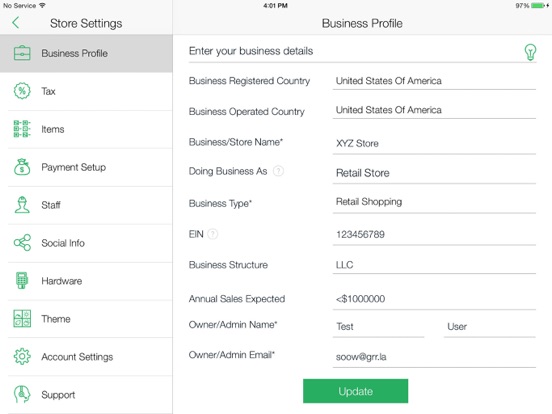The width and height of the screenshot is (552, 414).
Task: Show the EIN help question mark
Action: click(x=212, y=234)
